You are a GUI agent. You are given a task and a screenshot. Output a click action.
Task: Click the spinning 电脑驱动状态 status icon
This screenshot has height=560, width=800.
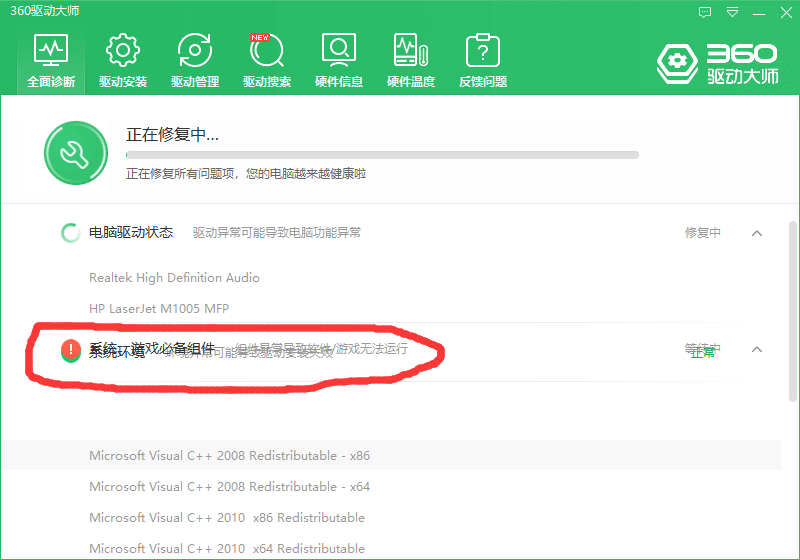[70, 233]
